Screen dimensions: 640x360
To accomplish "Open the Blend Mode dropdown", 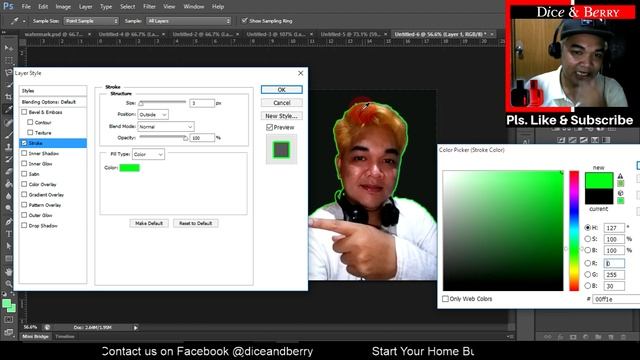I will tap(166, 127).
